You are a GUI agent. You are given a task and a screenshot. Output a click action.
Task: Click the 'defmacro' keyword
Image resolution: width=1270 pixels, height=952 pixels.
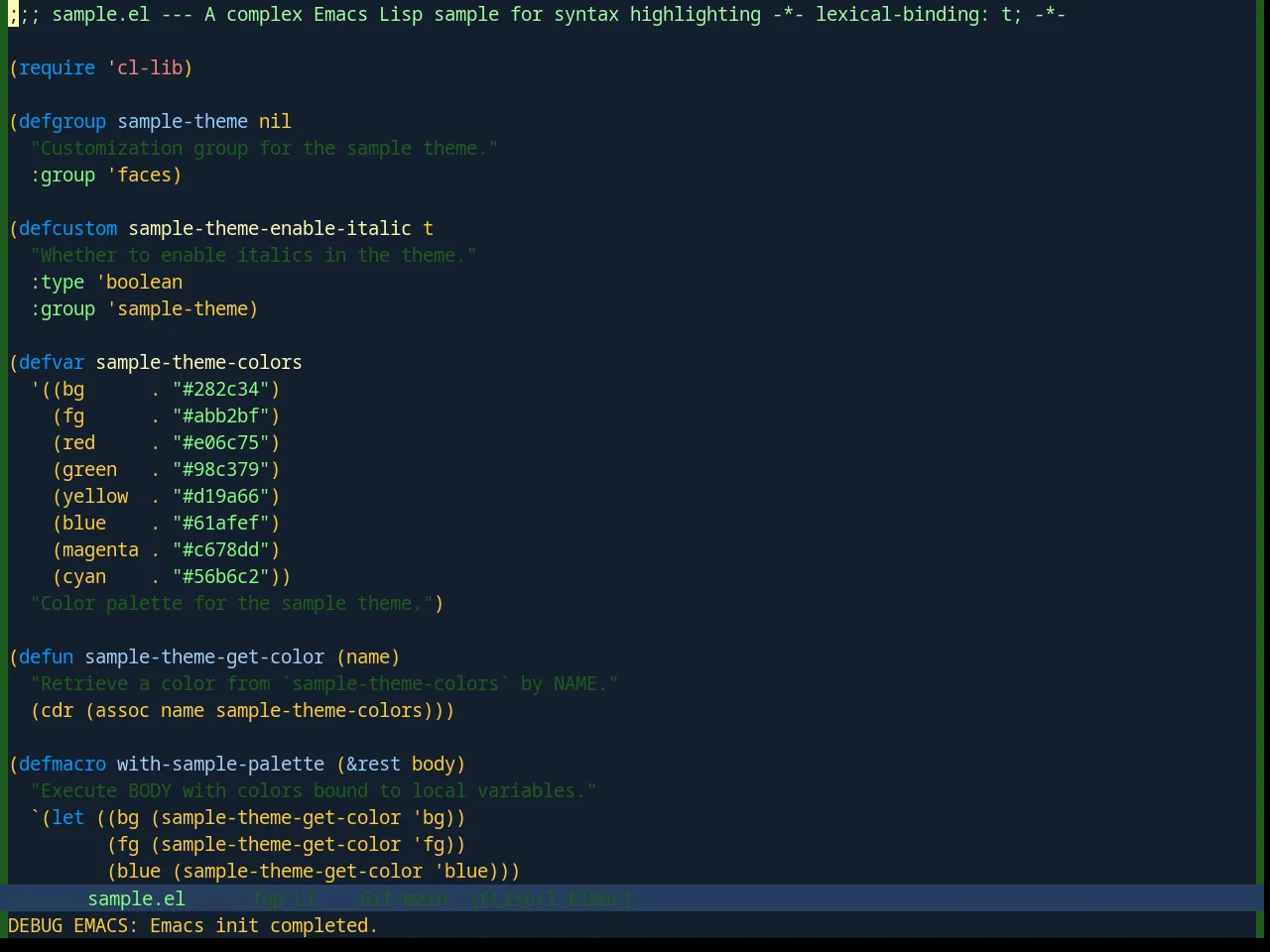click(63, 764)
